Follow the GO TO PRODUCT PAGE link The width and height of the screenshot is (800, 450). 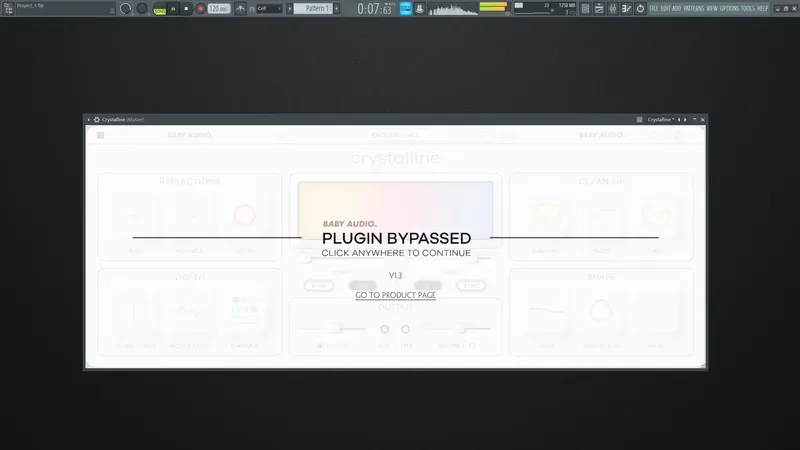395,295
